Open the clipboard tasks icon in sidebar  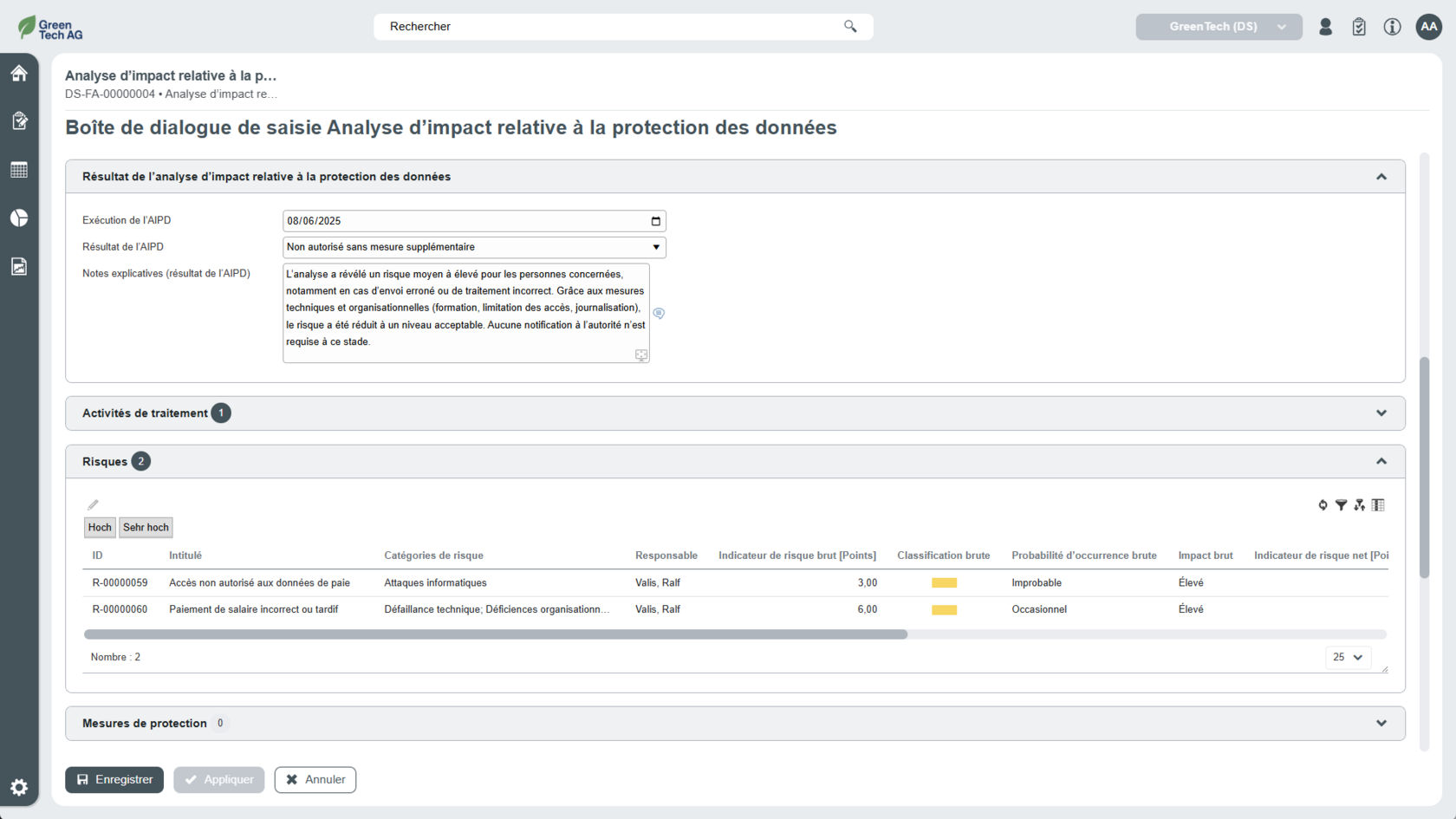coord(19,121)
